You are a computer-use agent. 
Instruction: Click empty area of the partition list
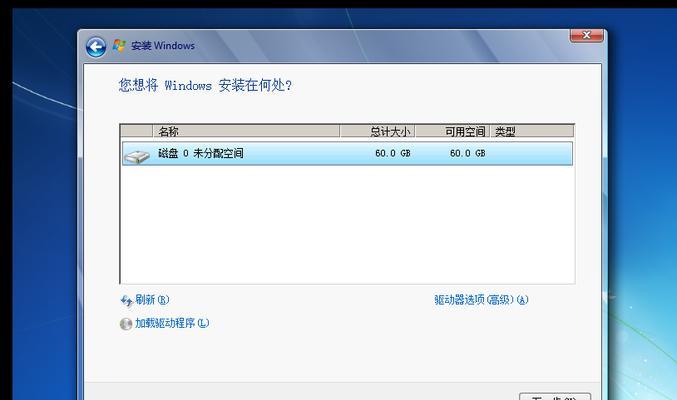(347, 225)
